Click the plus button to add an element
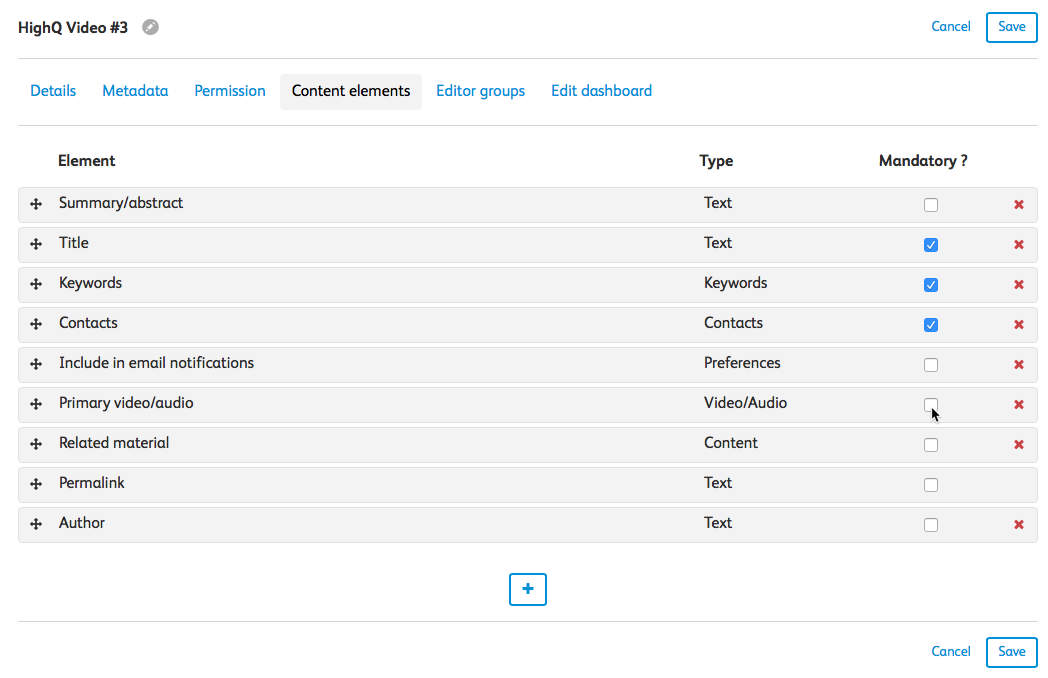This screenshot has width=1048, height=678. pos(528,590)
